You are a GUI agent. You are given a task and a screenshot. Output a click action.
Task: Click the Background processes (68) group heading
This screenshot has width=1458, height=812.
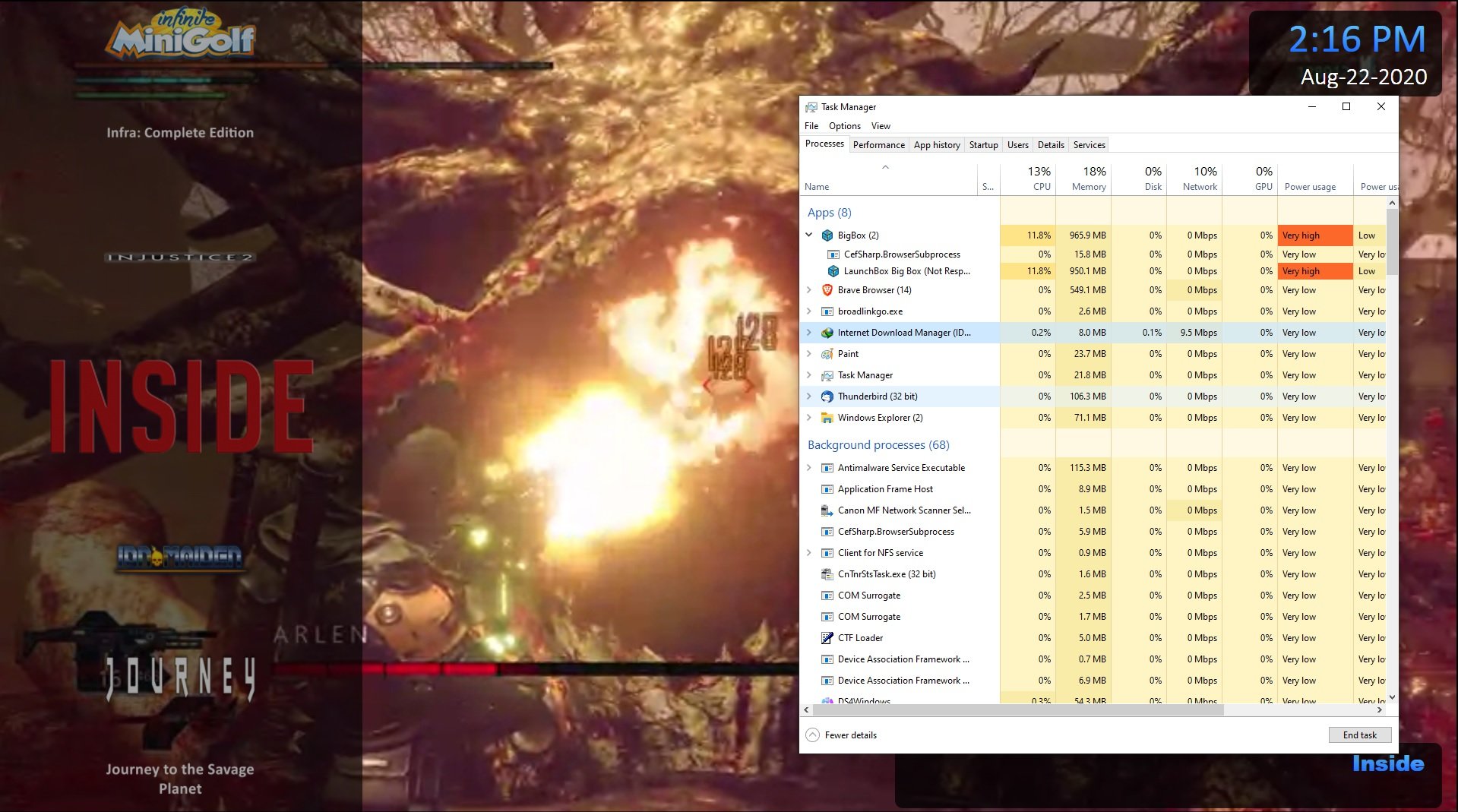878,445
